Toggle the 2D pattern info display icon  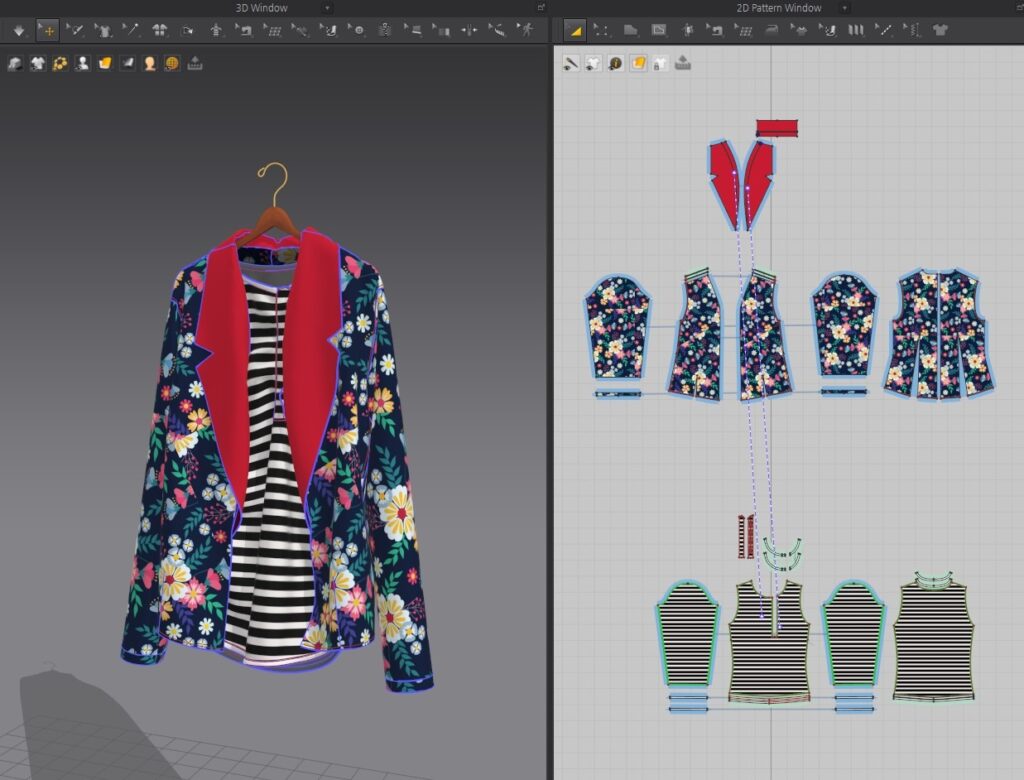[615, 64]
